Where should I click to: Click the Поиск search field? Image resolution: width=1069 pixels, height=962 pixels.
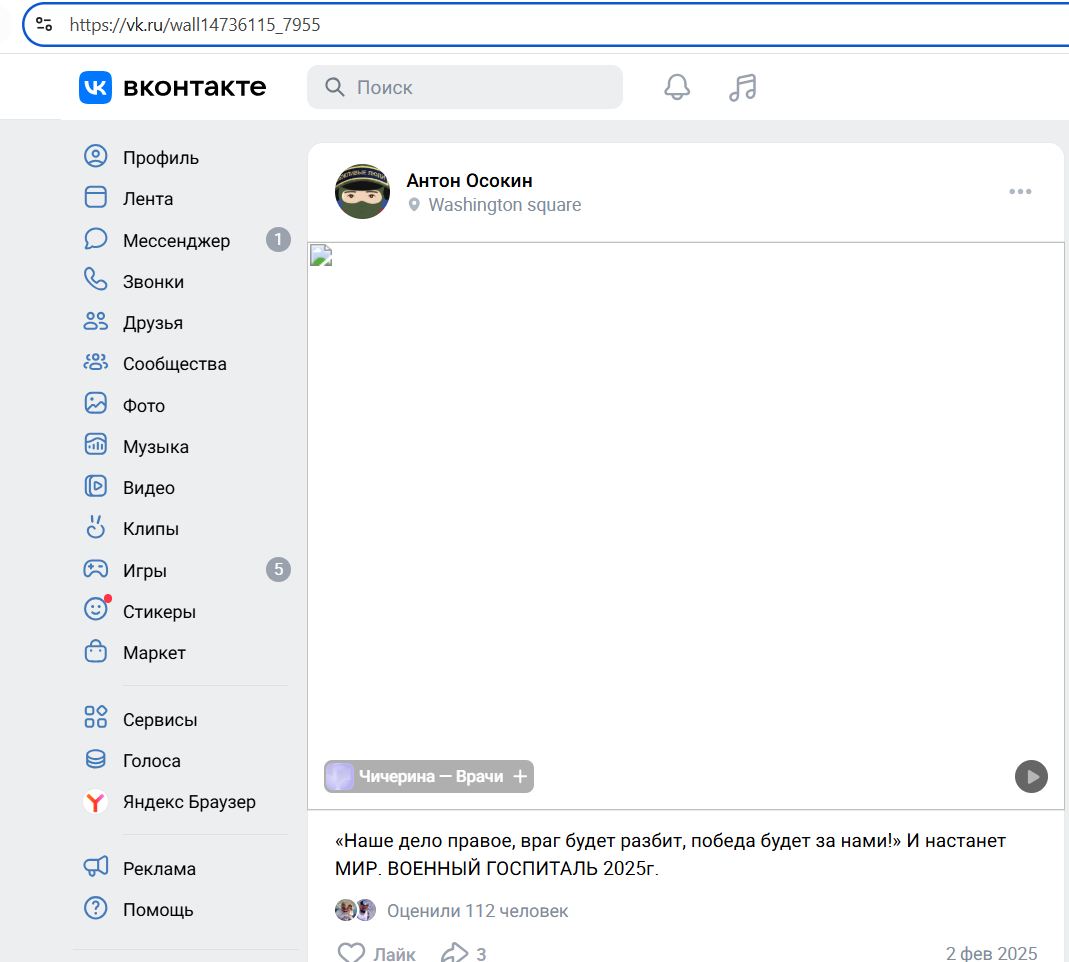click(x=465, y=87)
